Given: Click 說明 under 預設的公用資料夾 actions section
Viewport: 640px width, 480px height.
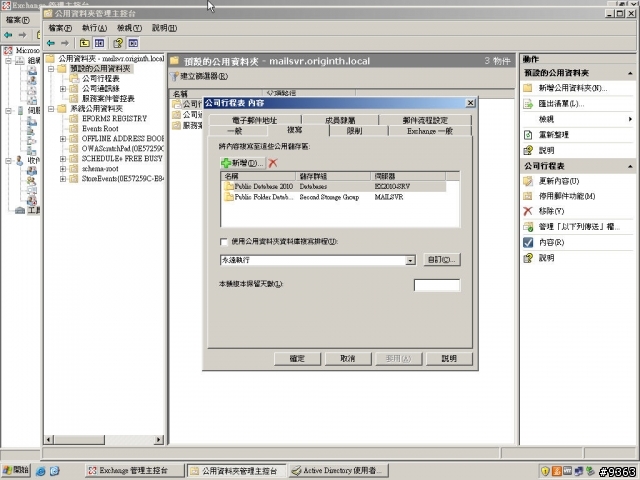Looking at the screenshot, I should click(x=546, y=150).
